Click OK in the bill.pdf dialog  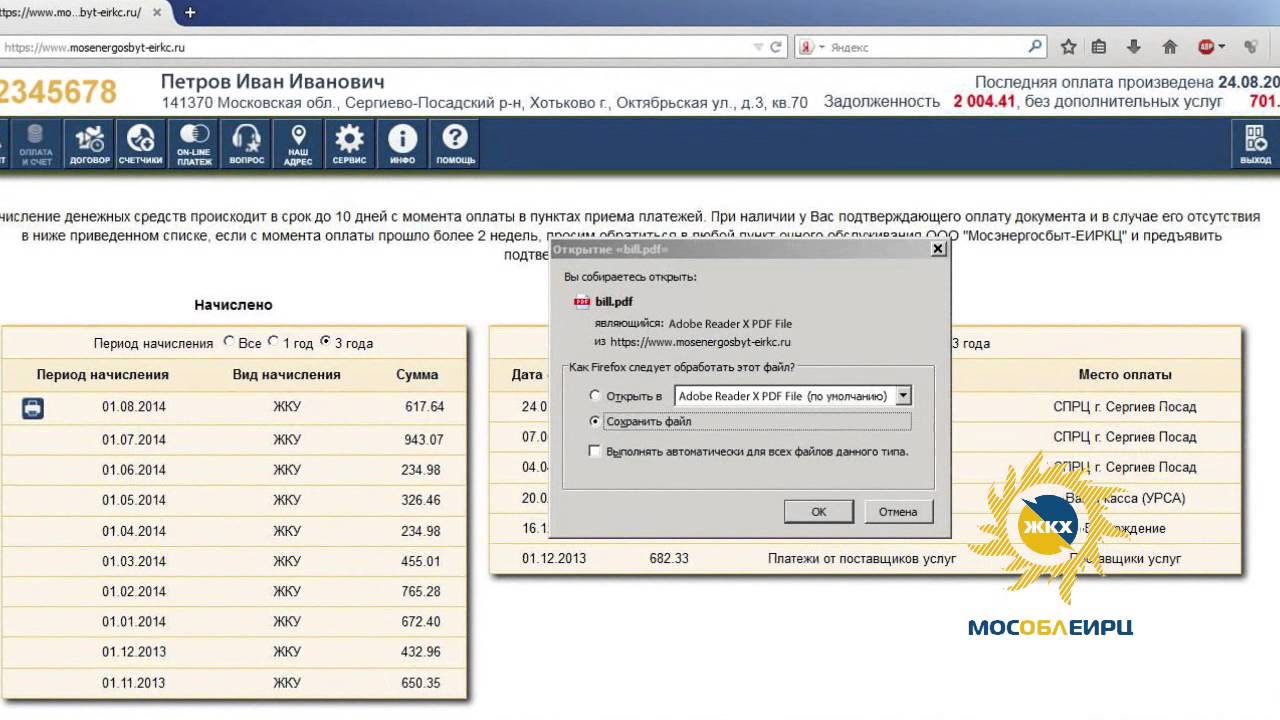point(819,512)
